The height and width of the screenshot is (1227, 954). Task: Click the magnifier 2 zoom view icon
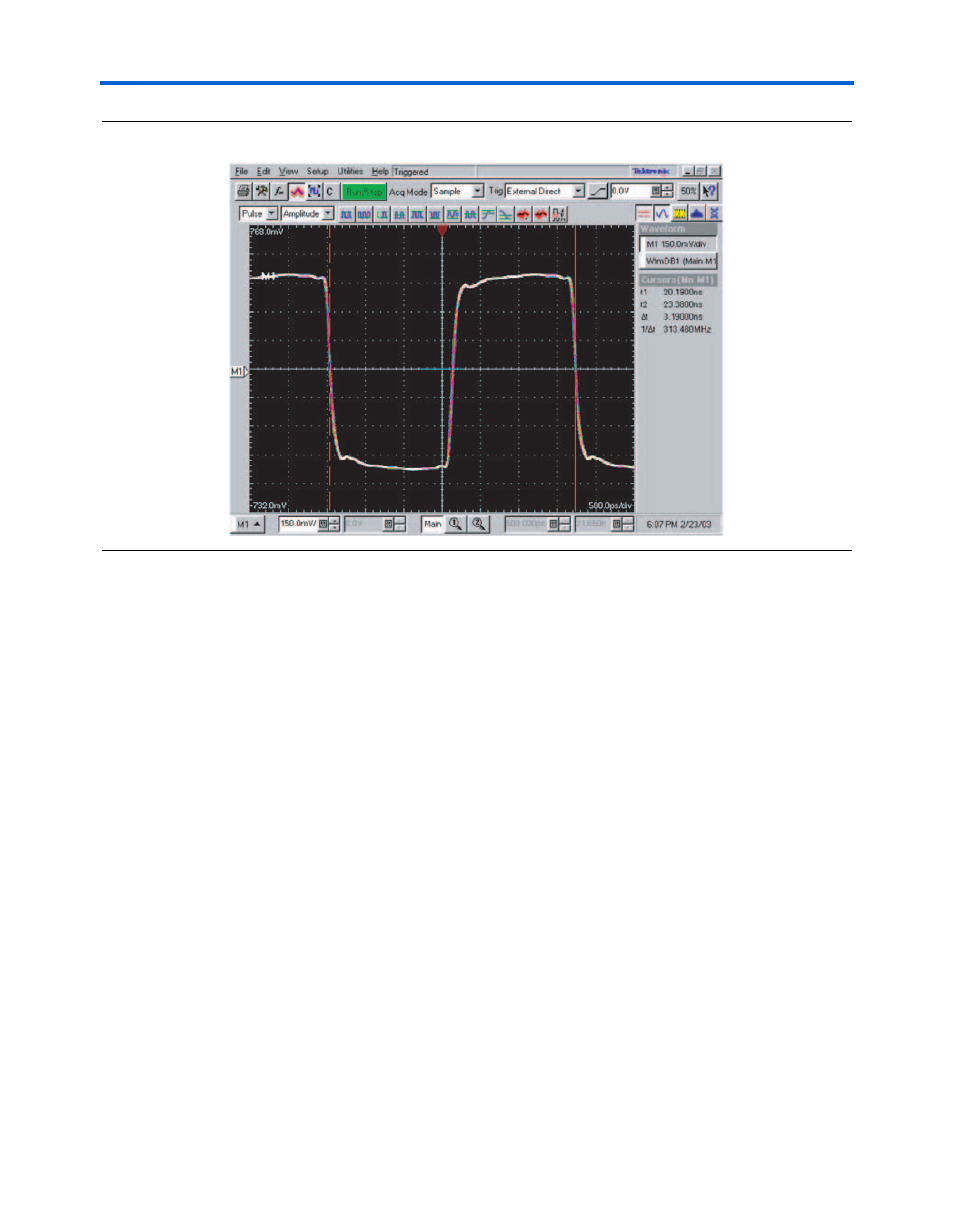tap(478, 523)
